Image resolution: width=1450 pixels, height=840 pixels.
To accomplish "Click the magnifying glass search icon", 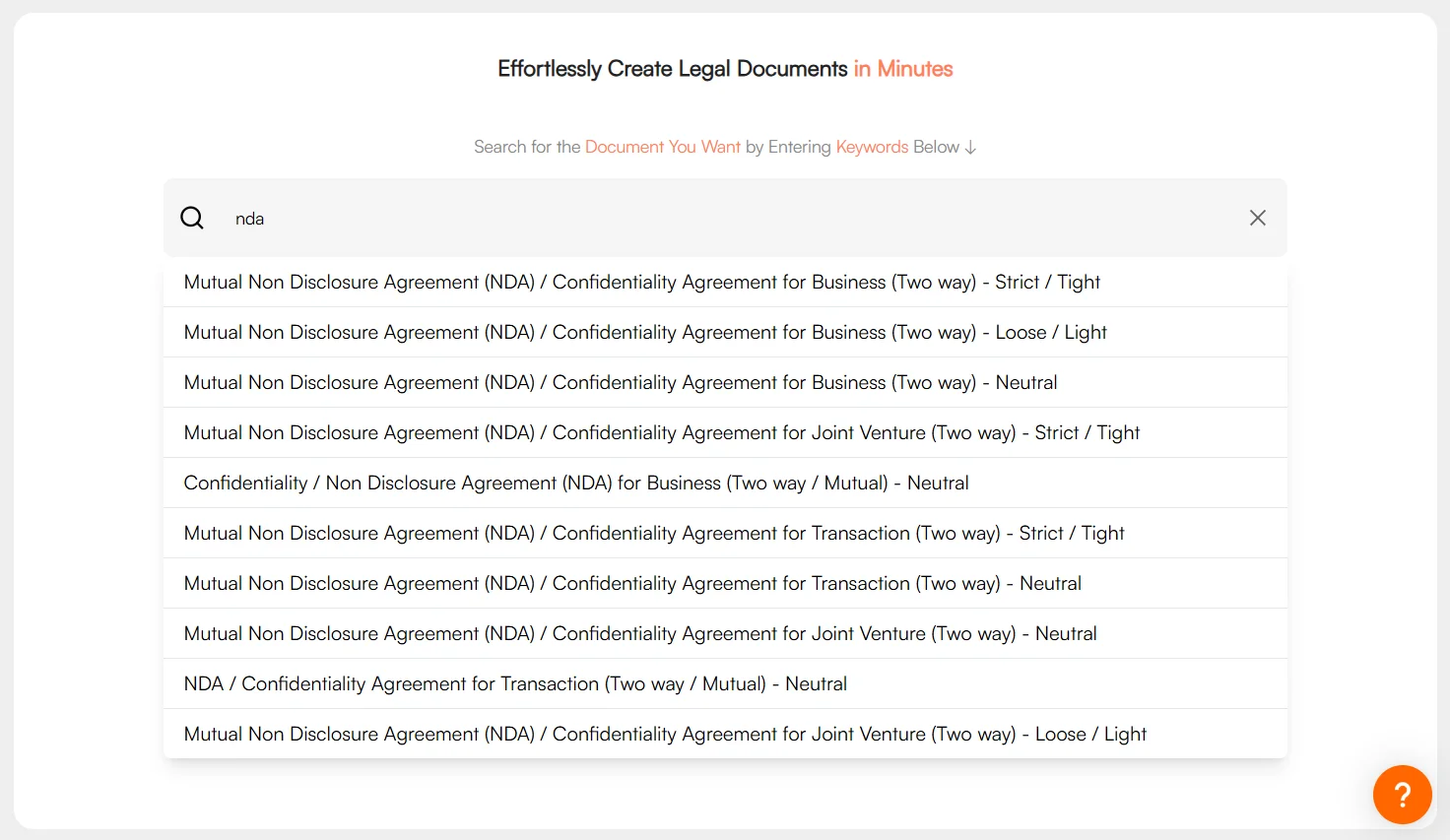I will (192, 218).
